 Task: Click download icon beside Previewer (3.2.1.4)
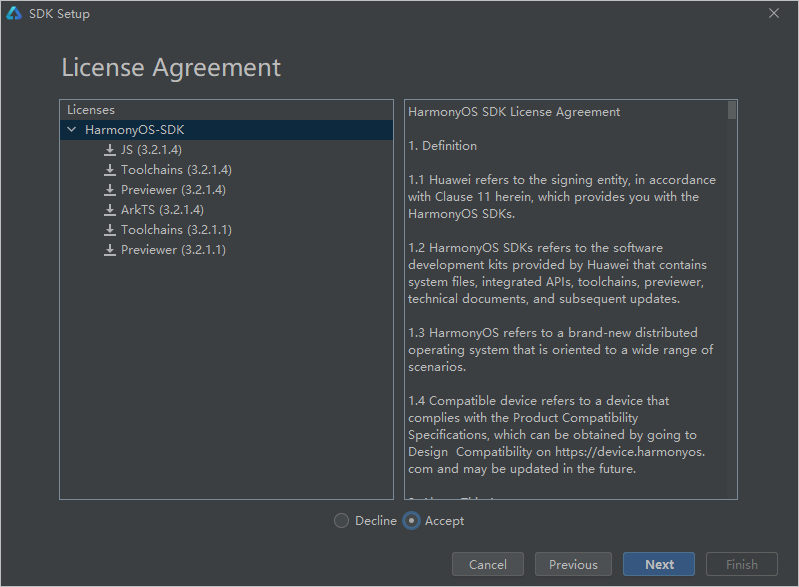(110, 190)
